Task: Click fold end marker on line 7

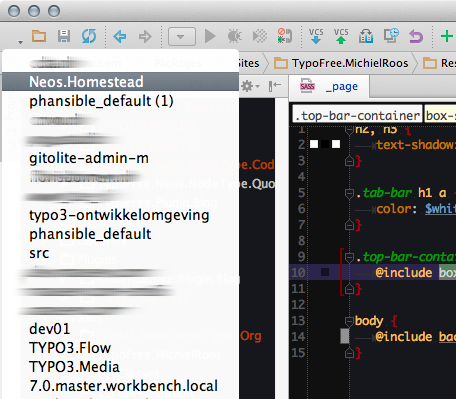Action: point(349,225)
